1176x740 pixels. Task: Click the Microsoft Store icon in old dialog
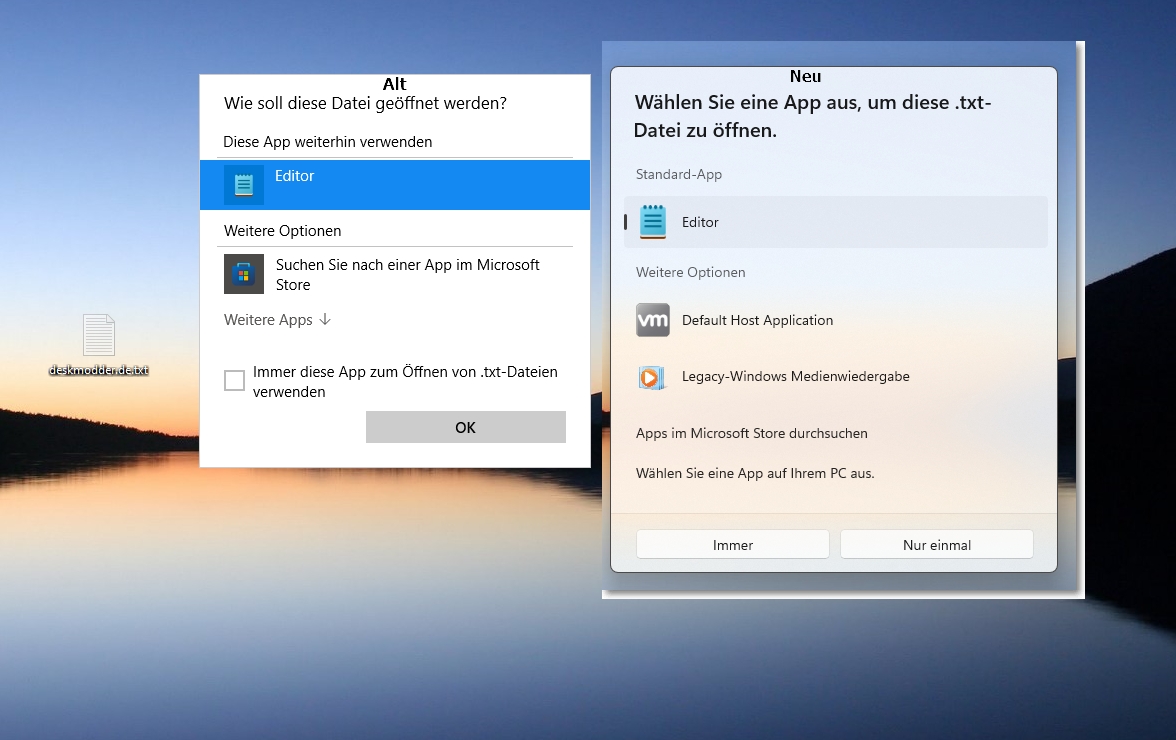click(x=244, y=274)
